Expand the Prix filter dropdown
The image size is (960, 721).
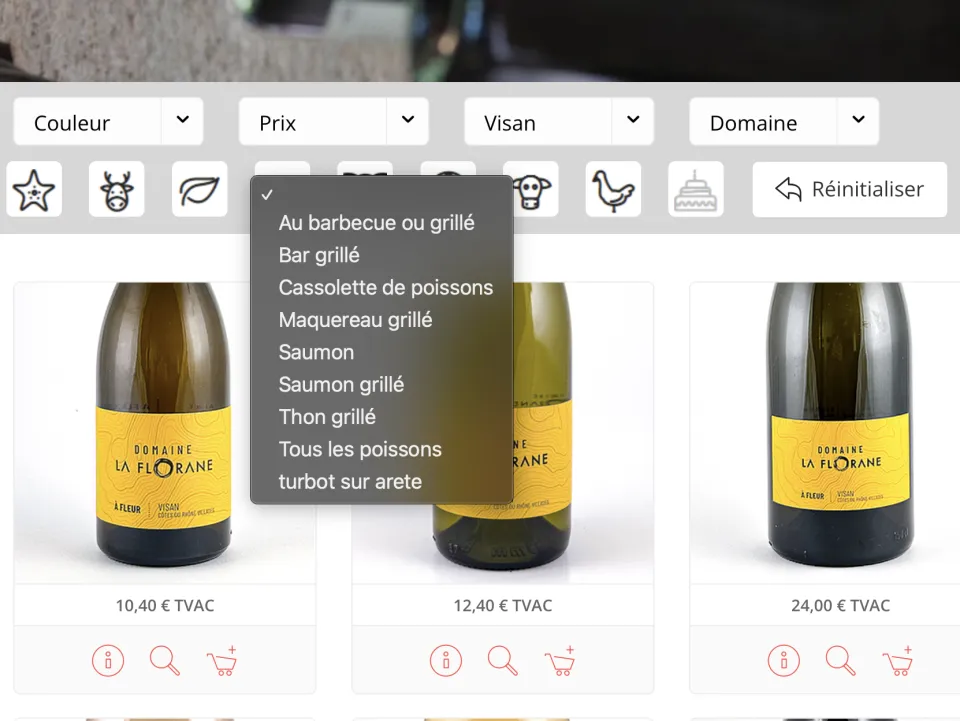pos(334,121)
